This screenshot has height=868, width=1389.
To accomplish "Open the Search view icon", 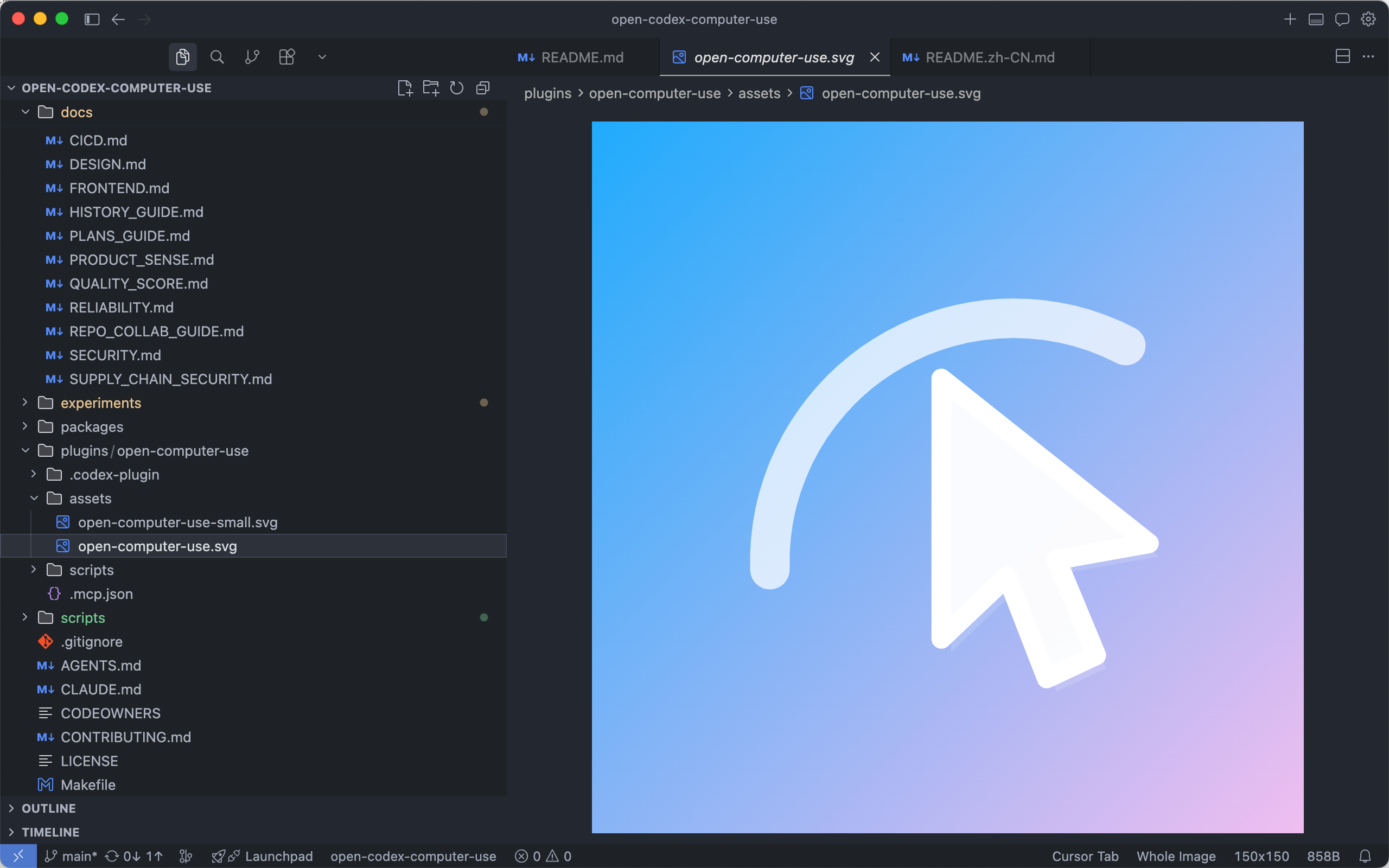I will [217, 57].
